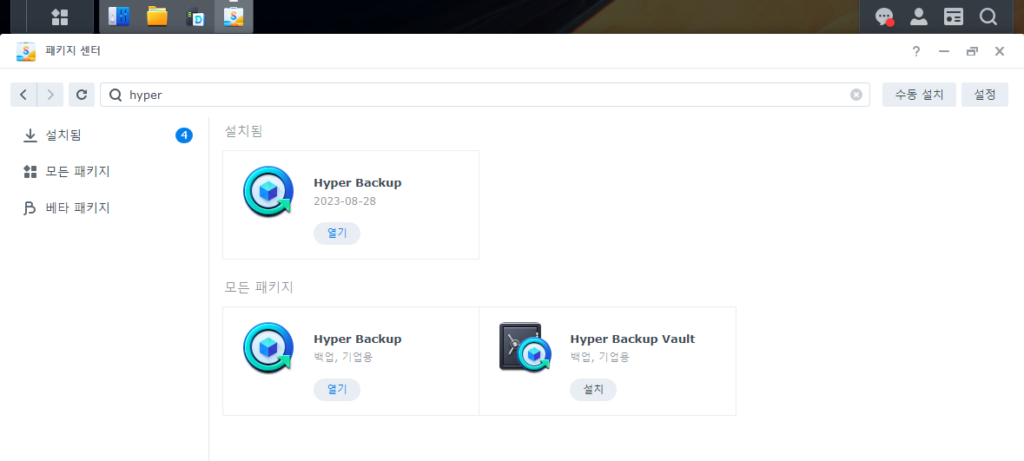
Task: Install Hyper Backup Vault with 설치 button
Action: 593,390
